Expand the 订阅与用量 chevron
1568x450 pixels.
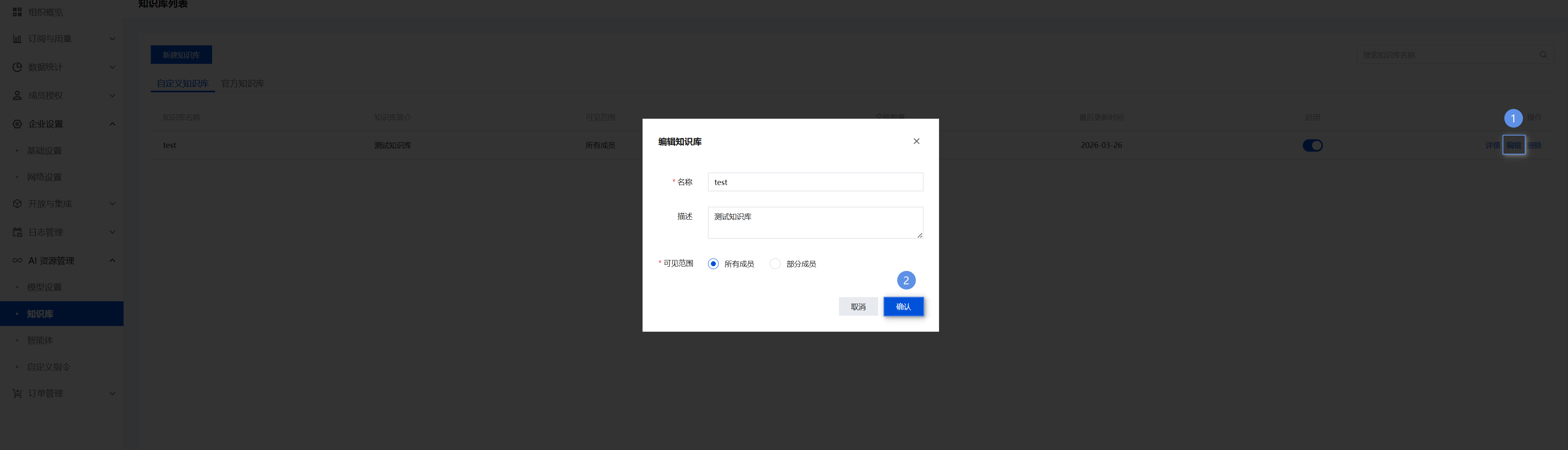pos(112,39)
